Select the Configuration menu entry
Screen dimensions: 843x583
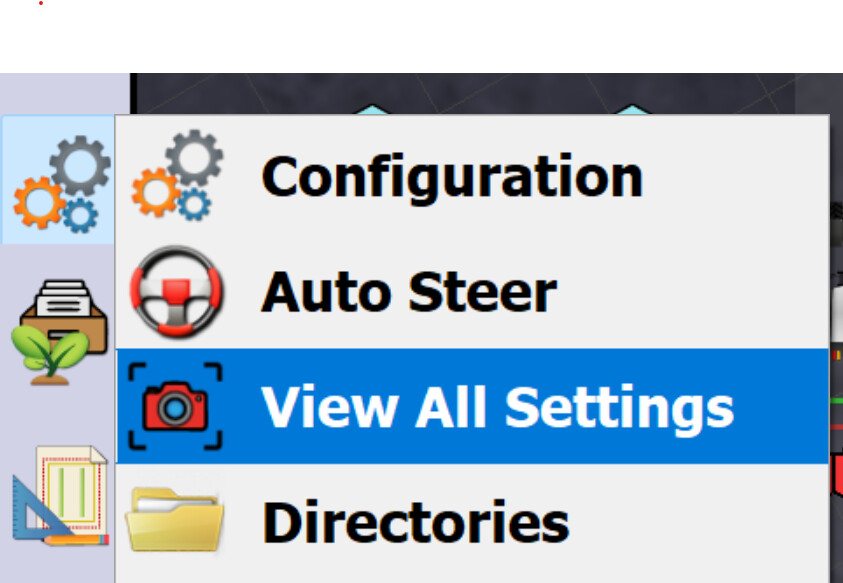click(x=472, y=175)
